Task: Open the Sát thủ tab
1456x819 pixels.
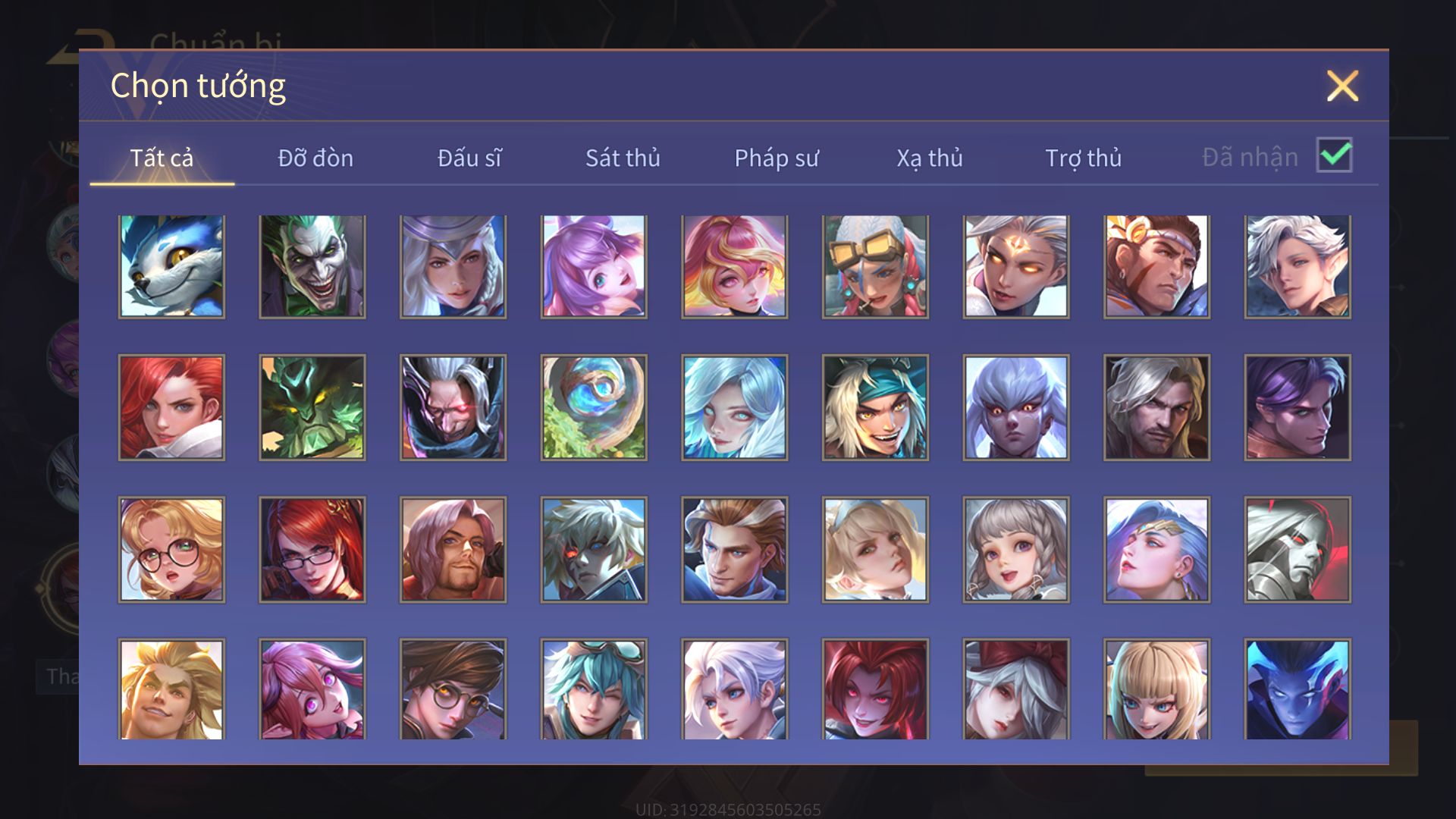Action: 623,158
